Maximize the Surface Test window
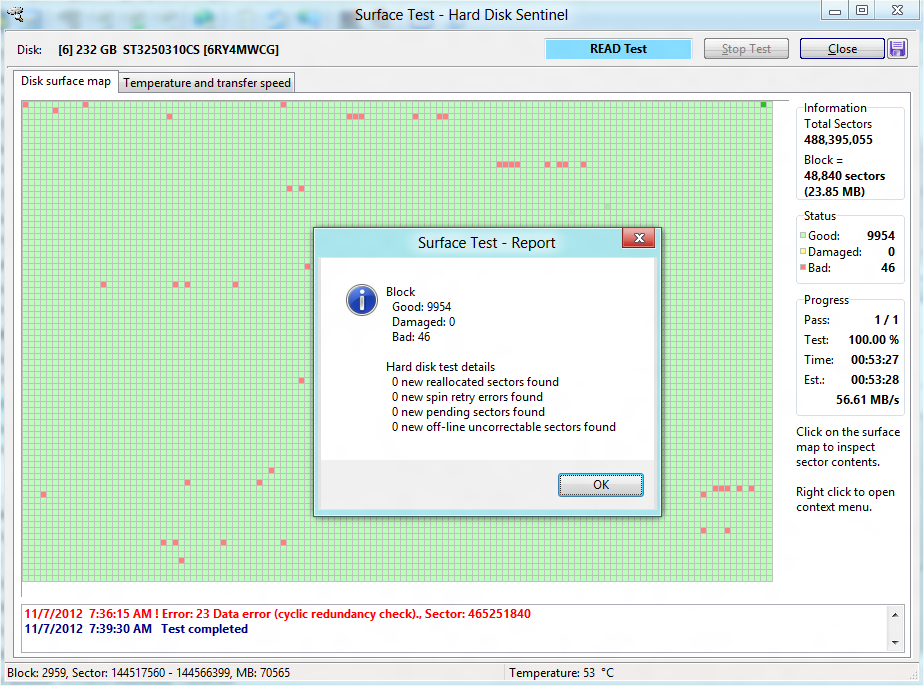Screen dimensions: 924x686 tap(862, 11)
